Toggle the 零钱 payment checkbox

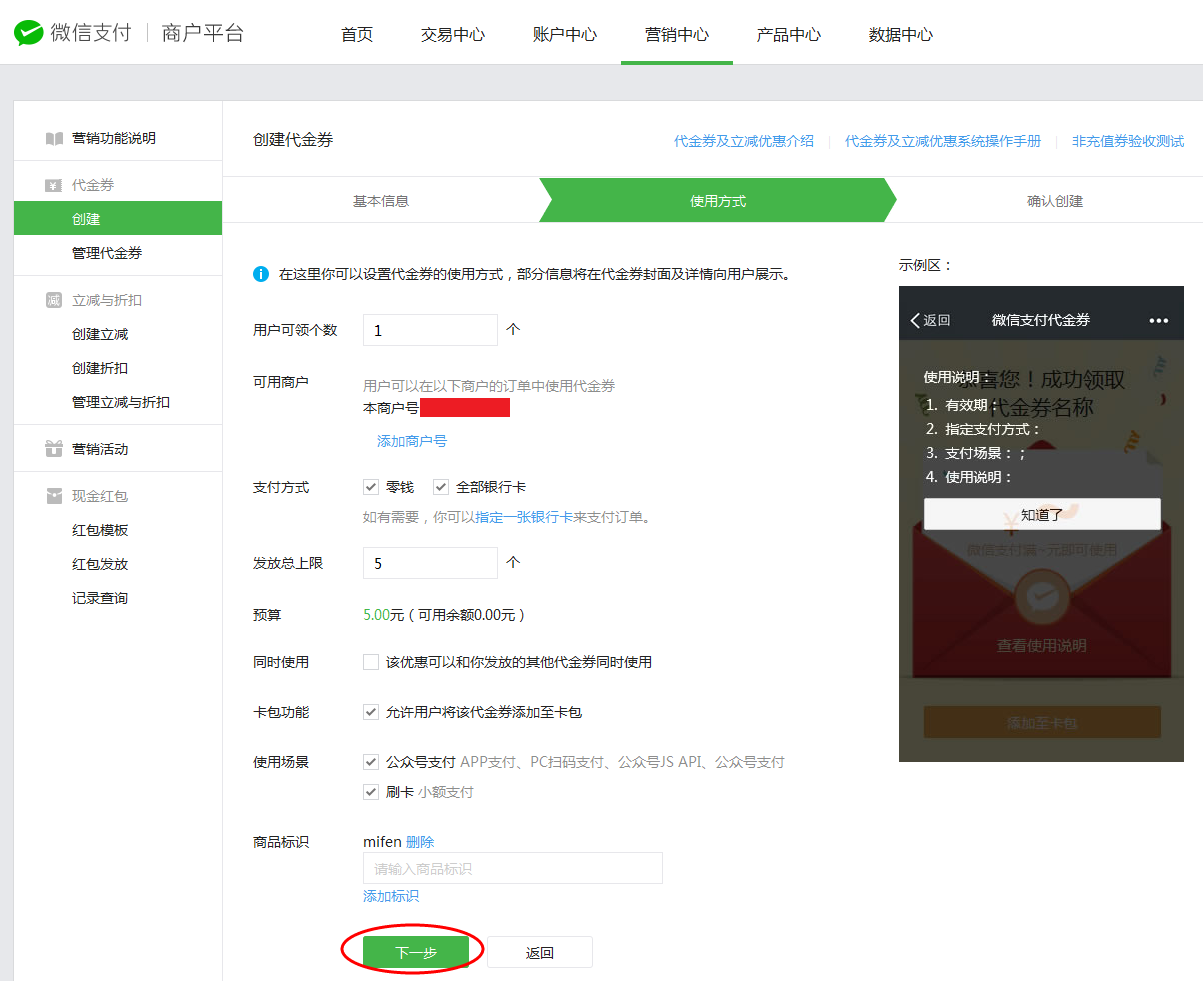tap(371, 487)
